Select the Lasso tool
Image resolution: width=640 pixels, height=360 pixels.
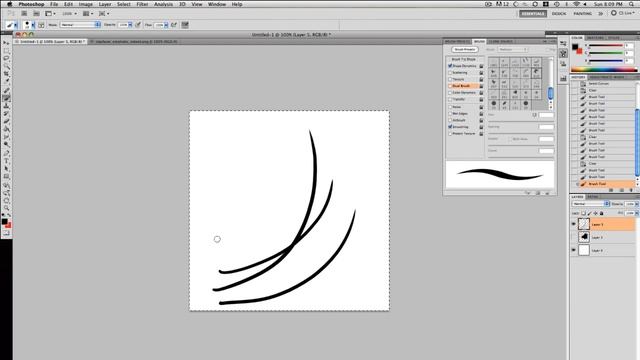point(6,59)
